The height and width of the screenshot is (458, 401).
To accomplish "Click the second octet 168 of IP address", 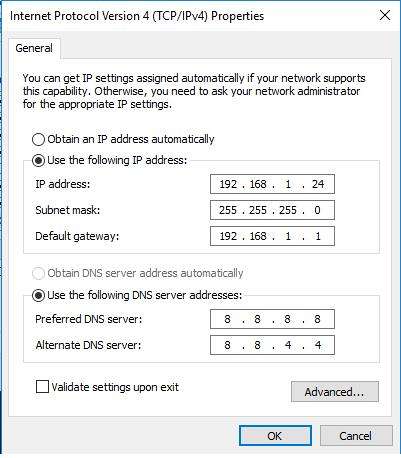I will coord(258,184).
